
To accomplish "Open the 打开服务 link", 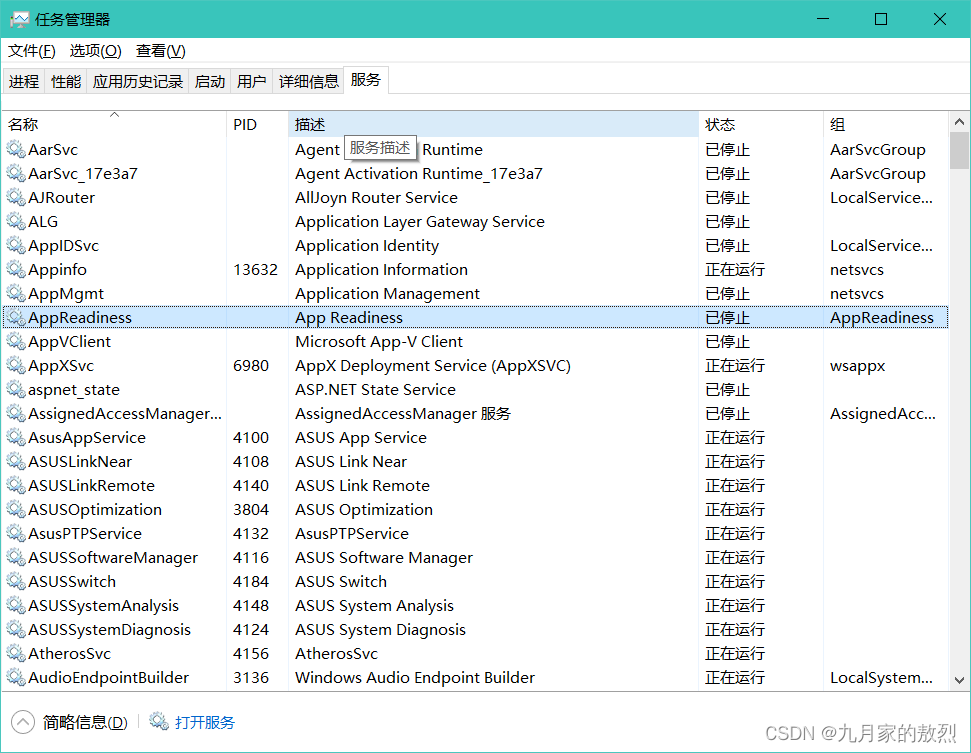I will pos(205,723).
